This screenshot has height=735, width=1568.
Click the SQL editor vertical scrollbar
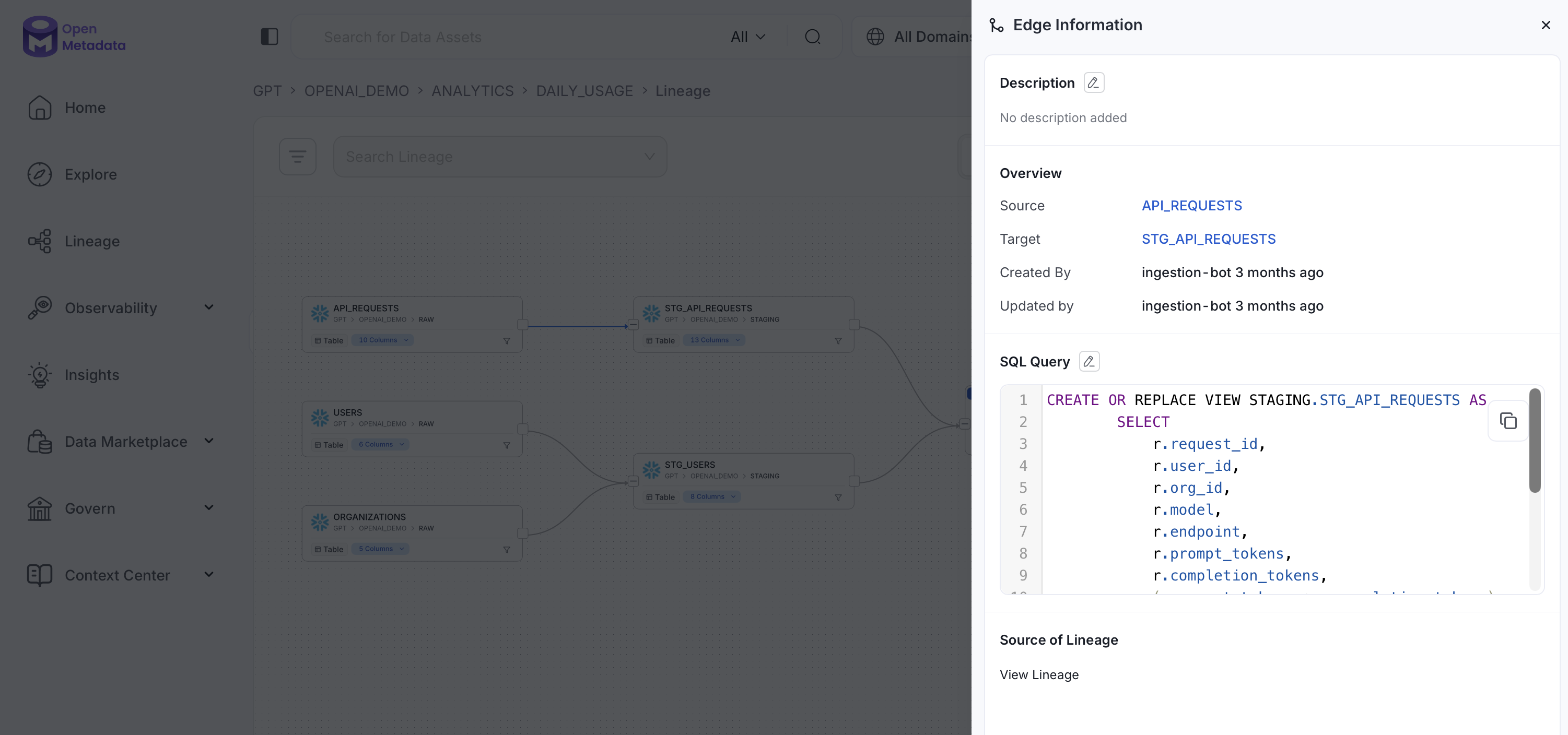pos(1535,440)
